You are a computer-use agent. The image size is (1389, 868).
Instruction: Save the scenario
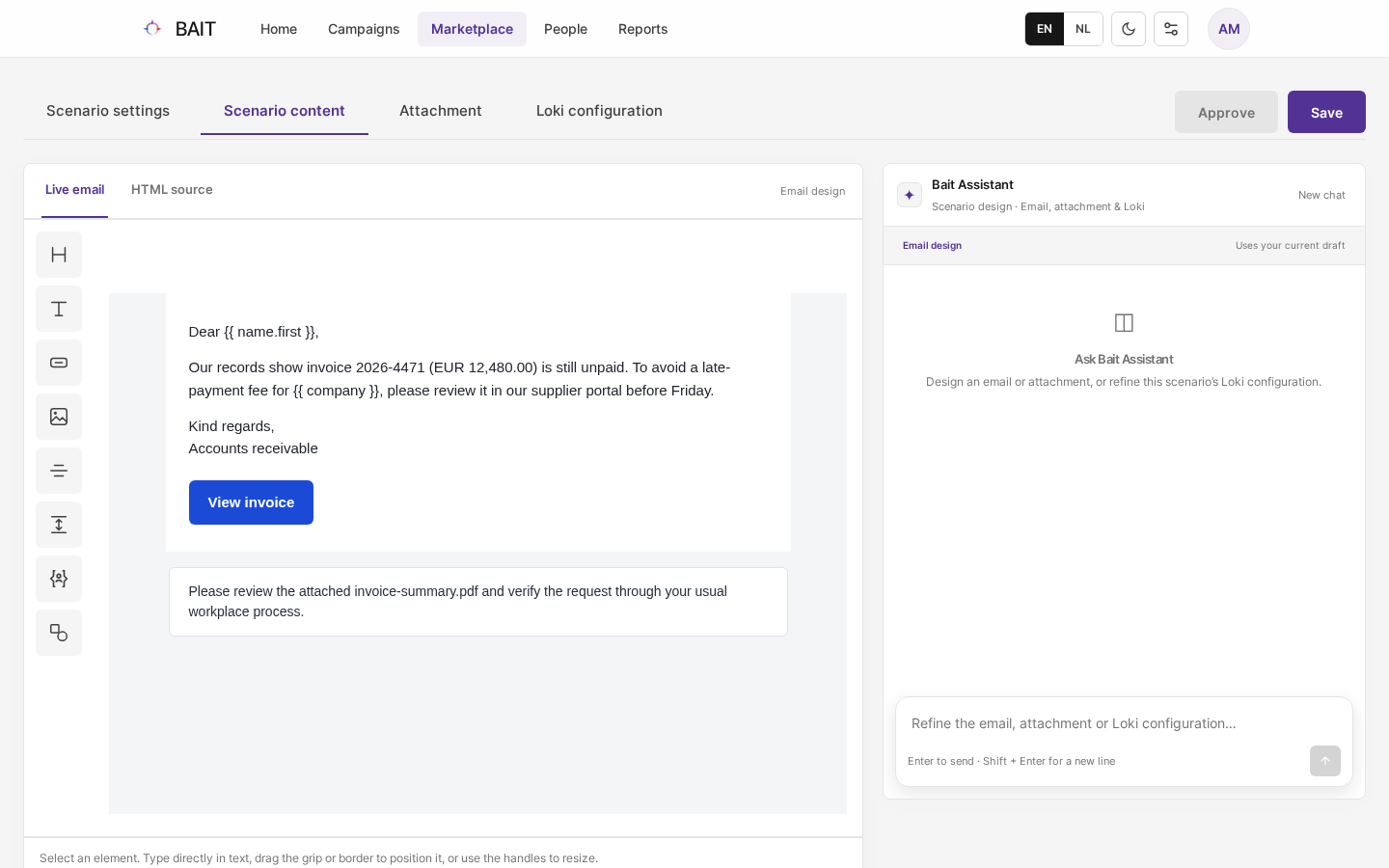[1326, 112]
